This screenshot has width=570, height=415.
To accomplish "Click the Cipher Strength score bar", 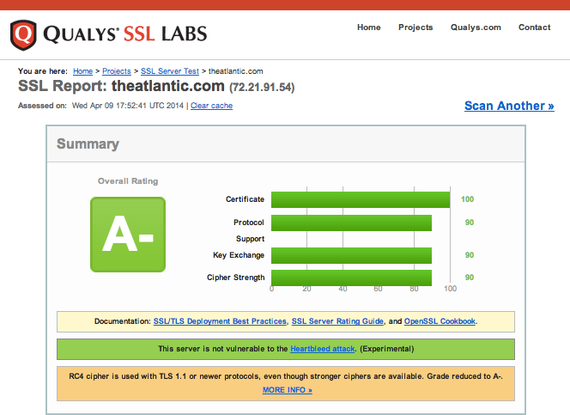I will click(352, 278).
